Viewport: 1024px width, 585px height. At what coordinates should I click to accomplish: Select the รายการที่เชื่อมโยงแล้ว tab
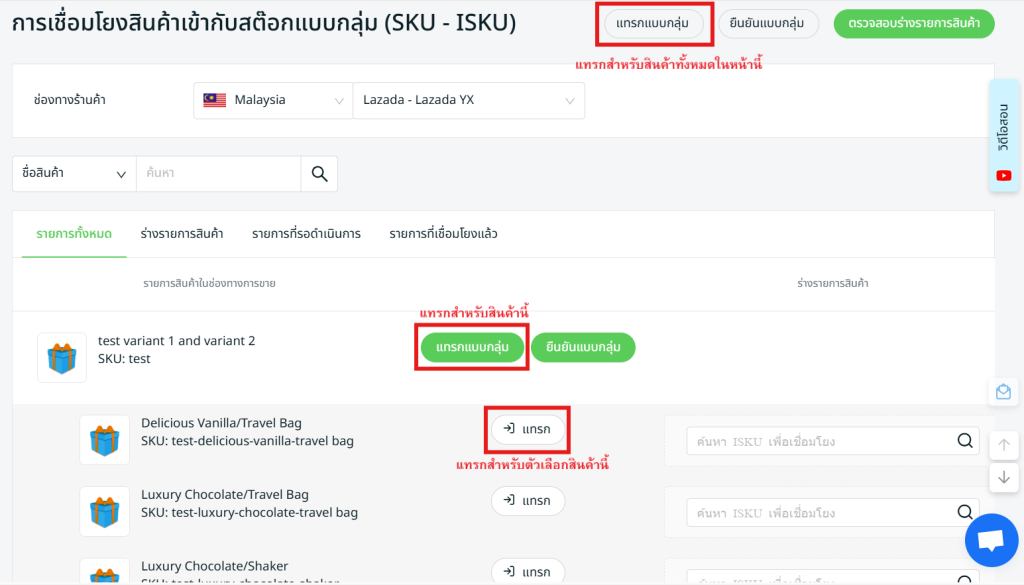tap(443, 234)
